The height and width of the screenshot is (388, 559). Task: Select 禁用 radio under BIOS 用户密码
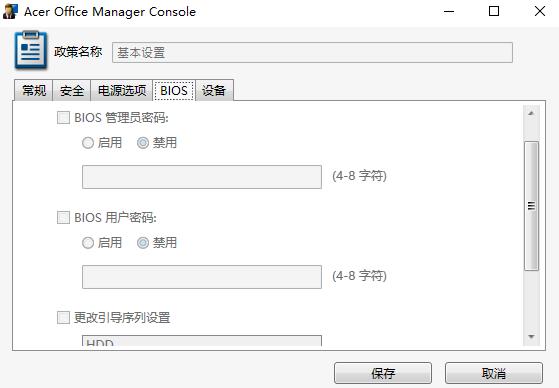[143, 243]
